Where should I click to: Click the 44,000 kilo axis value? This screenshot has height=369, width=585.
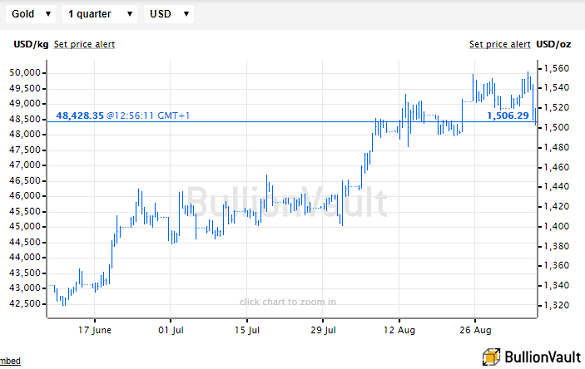[25, 257]
